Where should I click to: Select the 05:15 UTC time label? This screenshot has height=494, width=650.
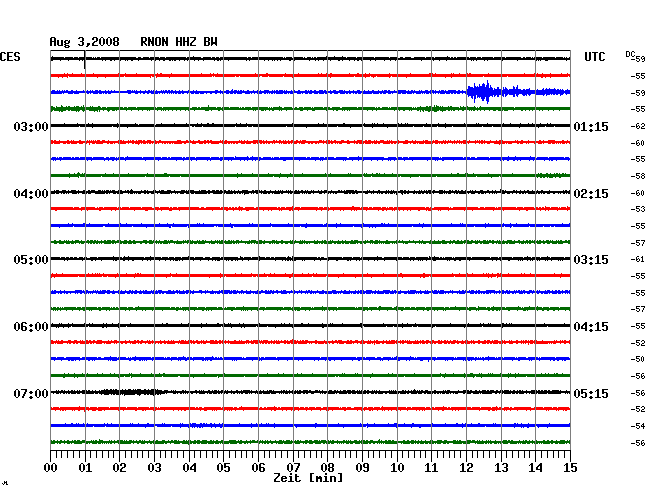pos(591,393)
